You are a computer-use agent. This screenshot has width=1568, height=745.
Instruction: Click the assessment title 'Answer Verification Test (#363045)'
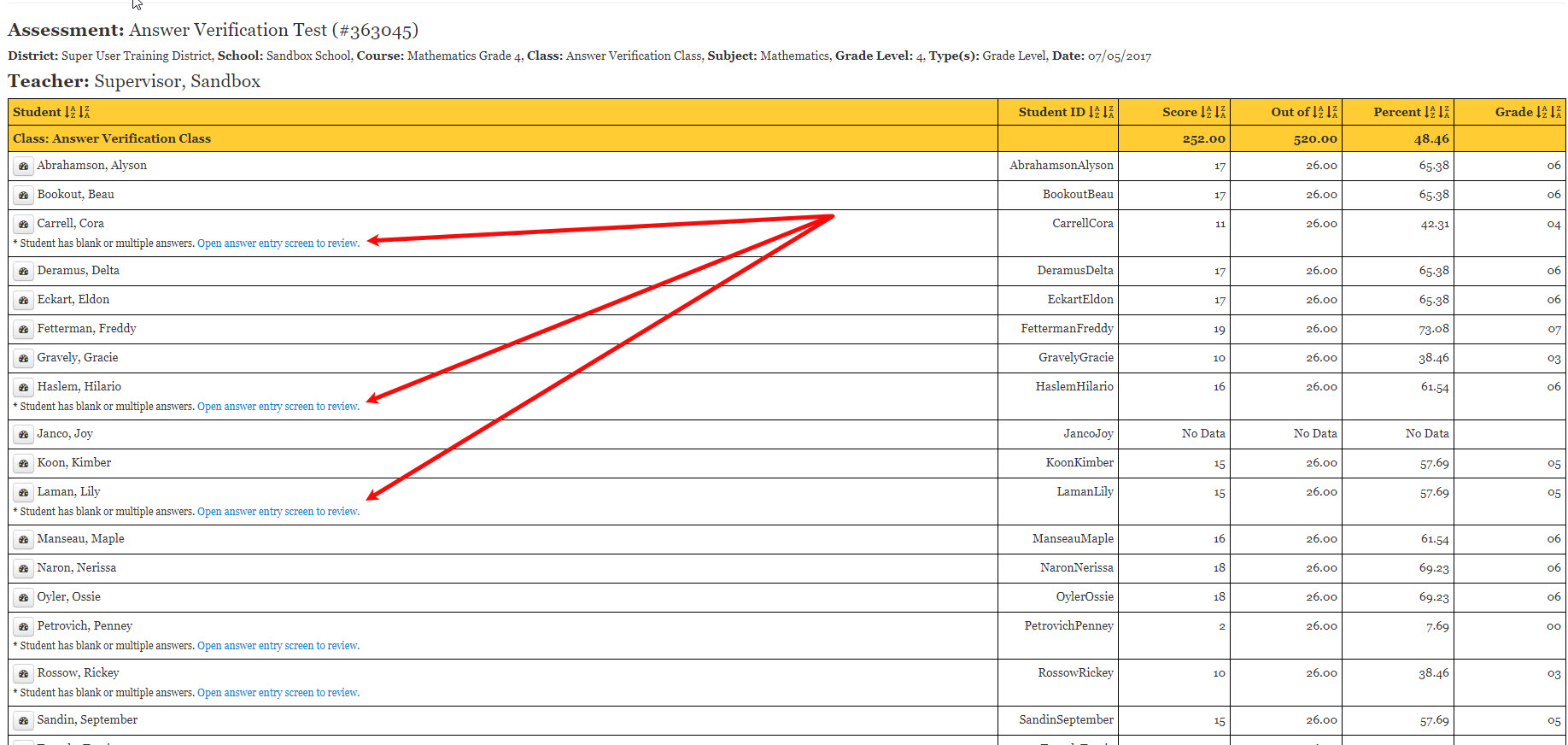tap(273, 30)
